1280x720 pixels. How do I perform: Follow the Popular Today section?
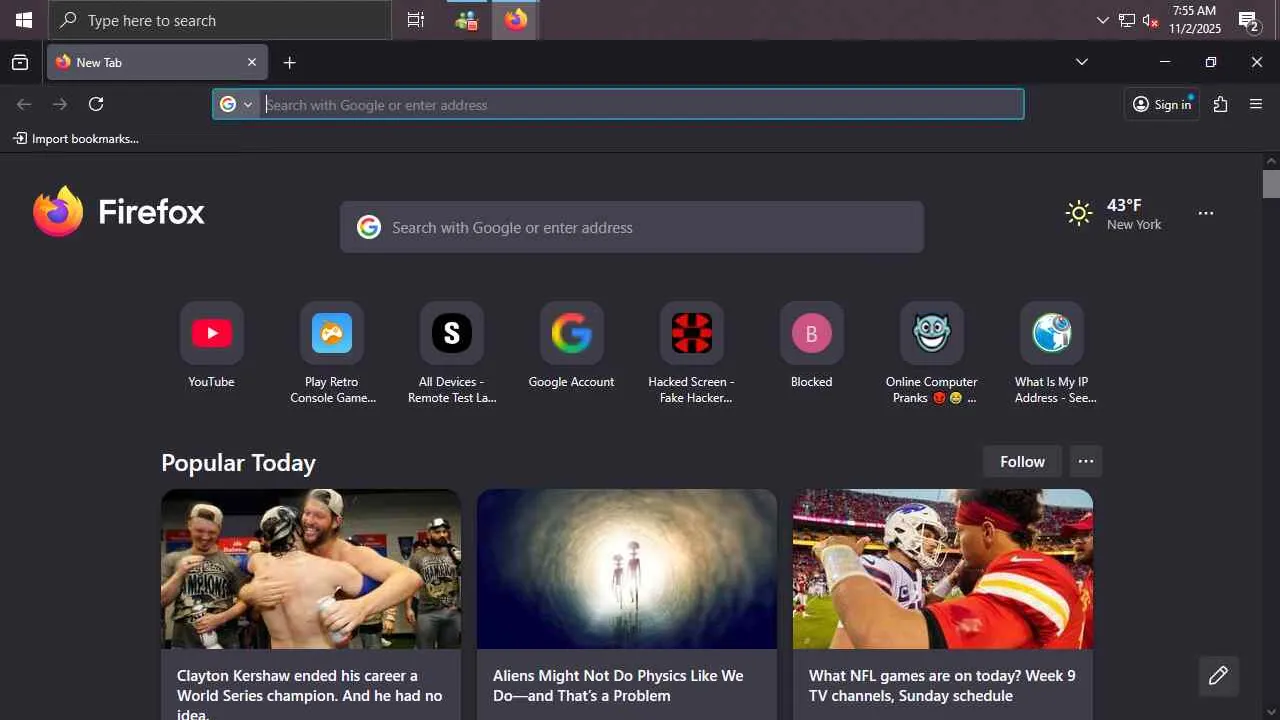[1022, 462]
